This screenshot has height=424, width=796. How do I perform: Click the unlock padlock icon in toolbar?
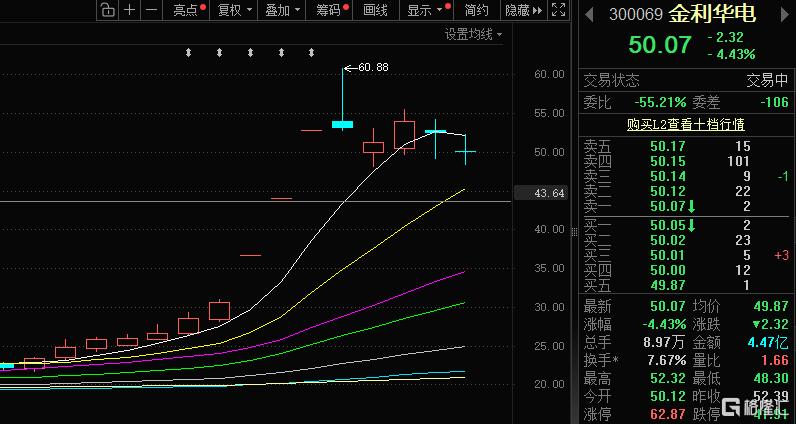tap(108, 10)
